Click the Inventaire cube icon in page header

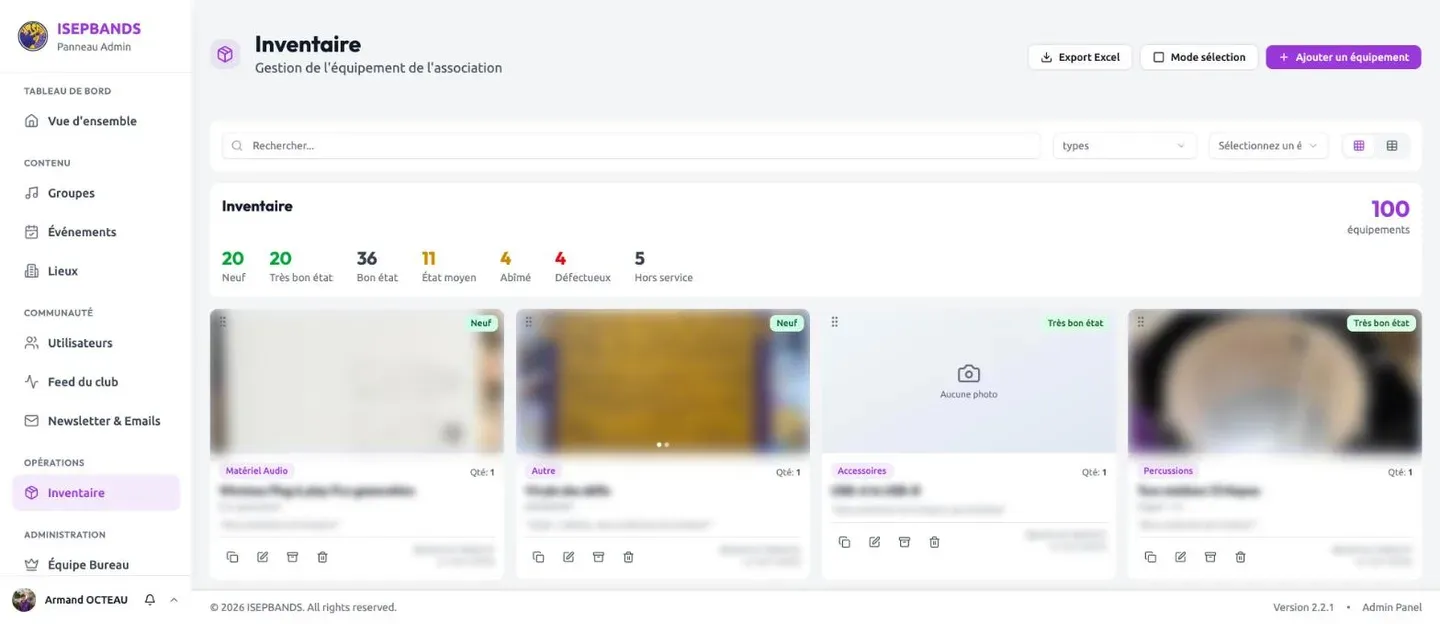tap(225, 55)
